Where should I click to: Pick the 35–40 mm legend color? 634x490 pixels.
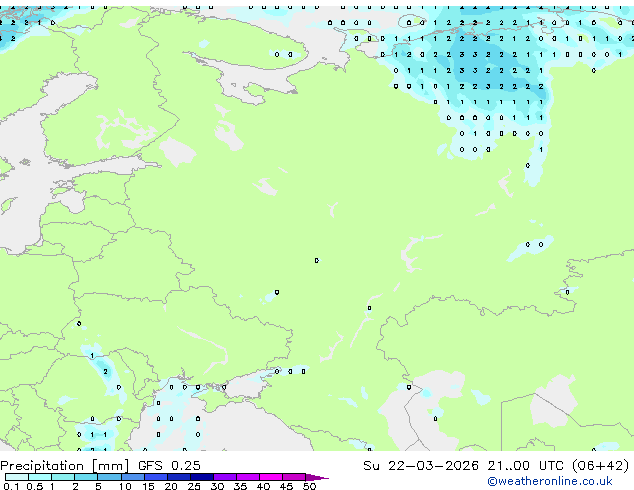248,477
